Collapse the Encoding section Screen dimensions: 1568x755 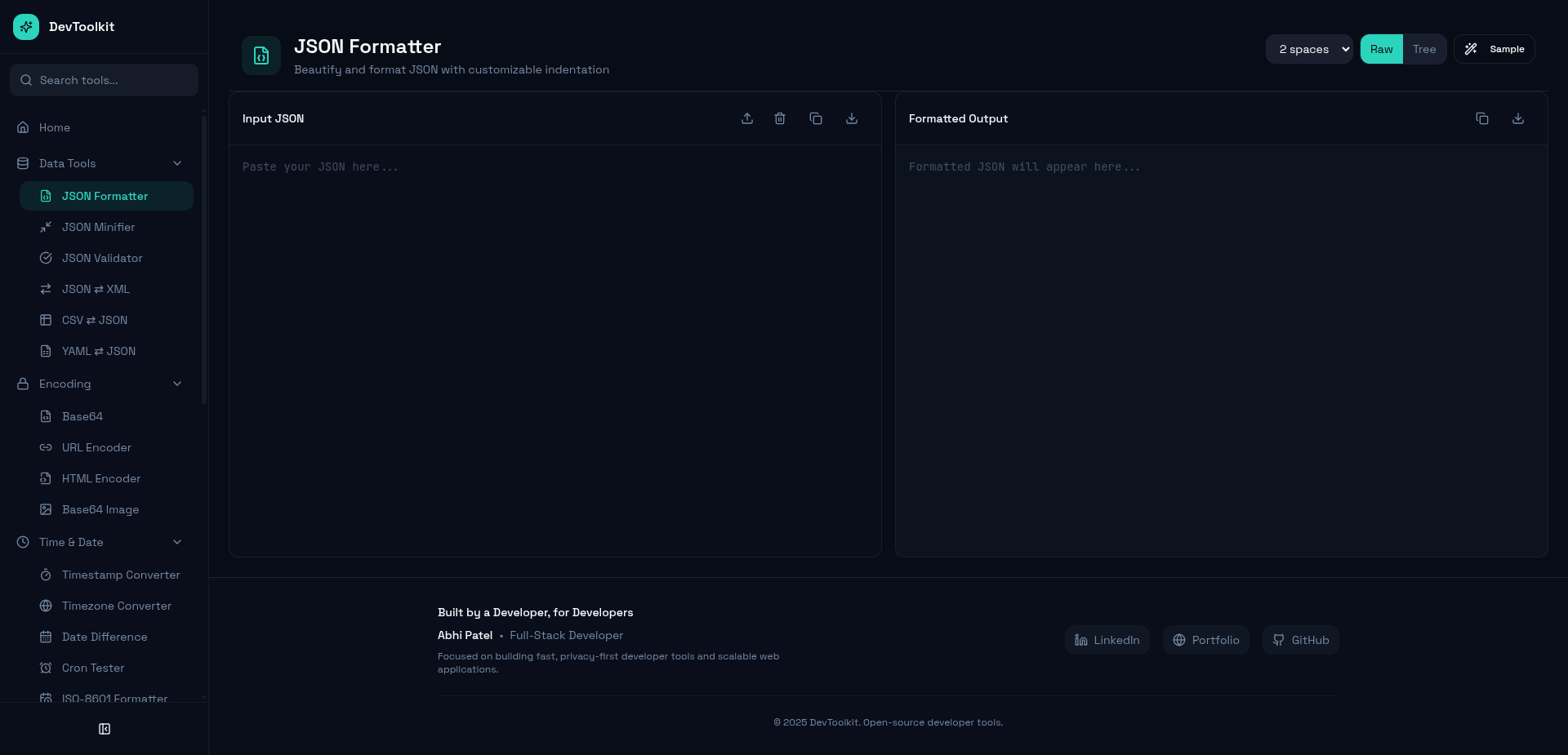[x=177, y=384]
